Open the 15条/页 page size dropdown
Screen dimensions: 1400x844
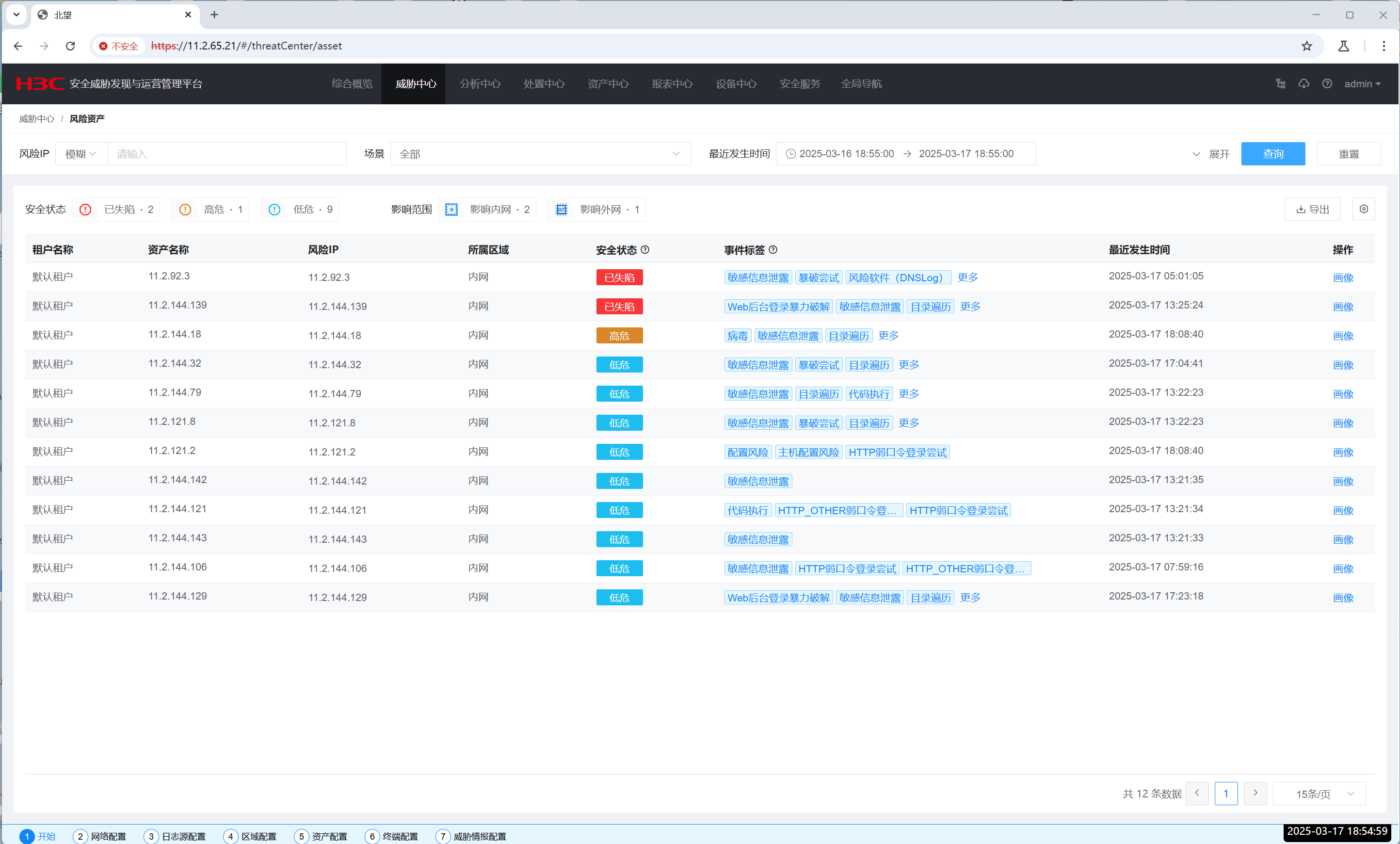1320,794
